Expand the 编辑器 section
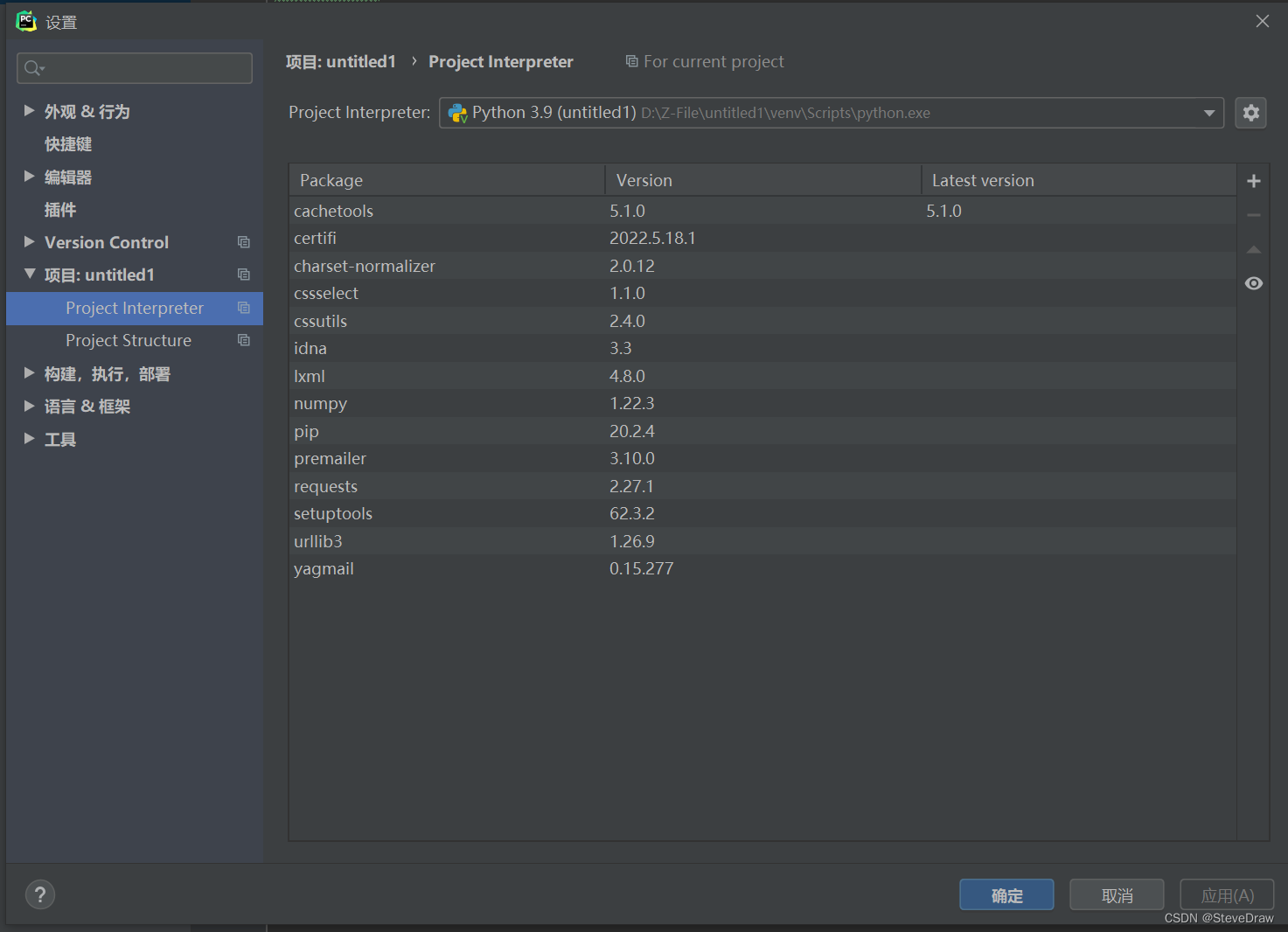The height and width of the screenshot is (932, 1288). (x=29, y=177)
